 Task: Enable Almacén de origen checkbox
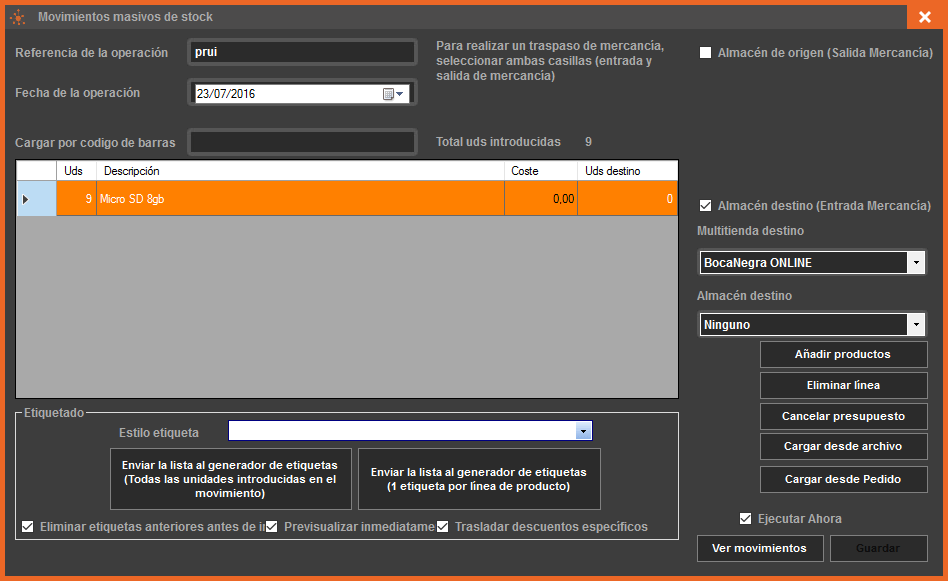click(x=706, y=53)
